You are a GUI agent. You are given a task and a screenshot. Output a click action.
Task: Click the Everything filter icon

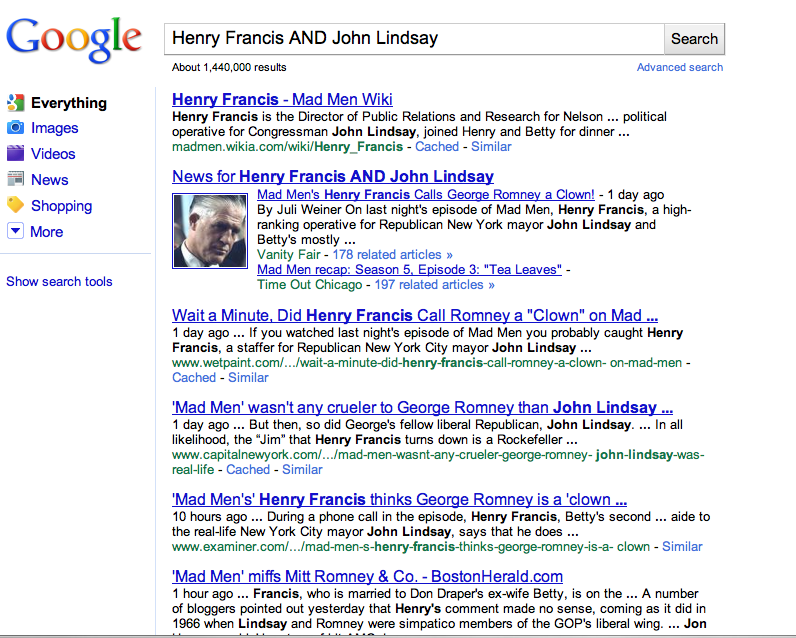coord(15,103)
